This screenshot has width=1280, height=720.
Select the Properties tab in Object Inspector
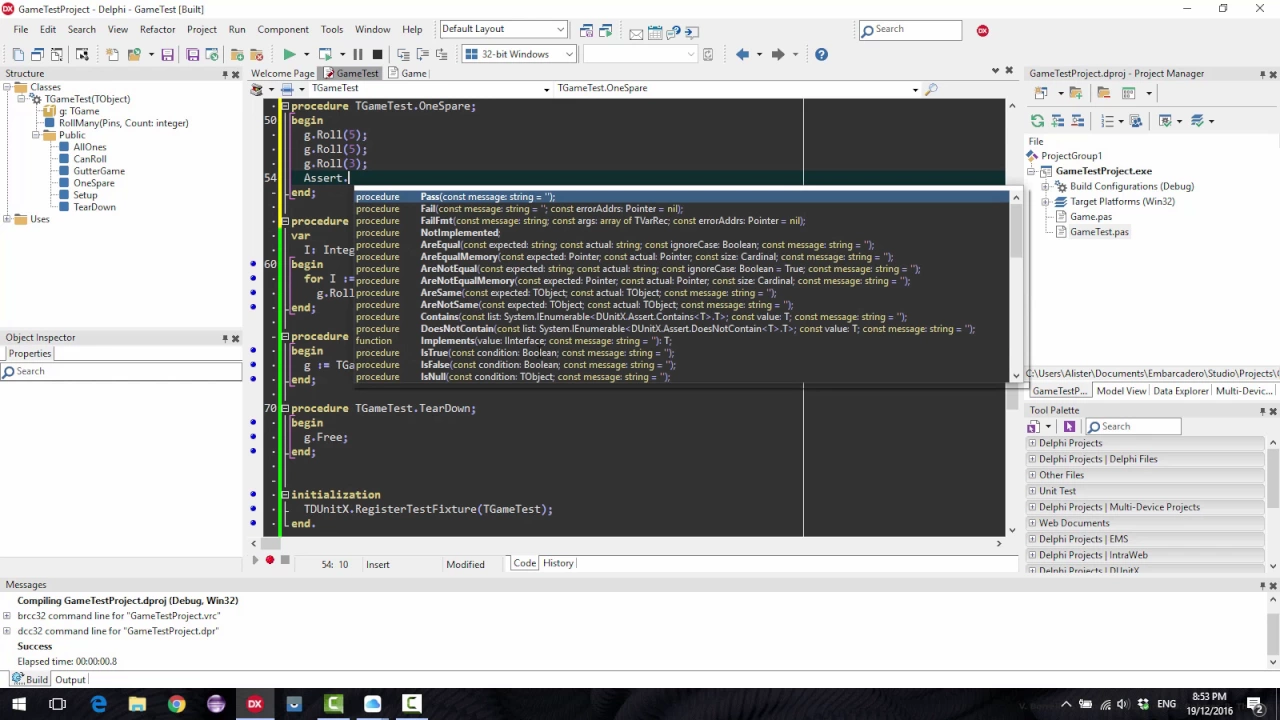tap(30, 354)
